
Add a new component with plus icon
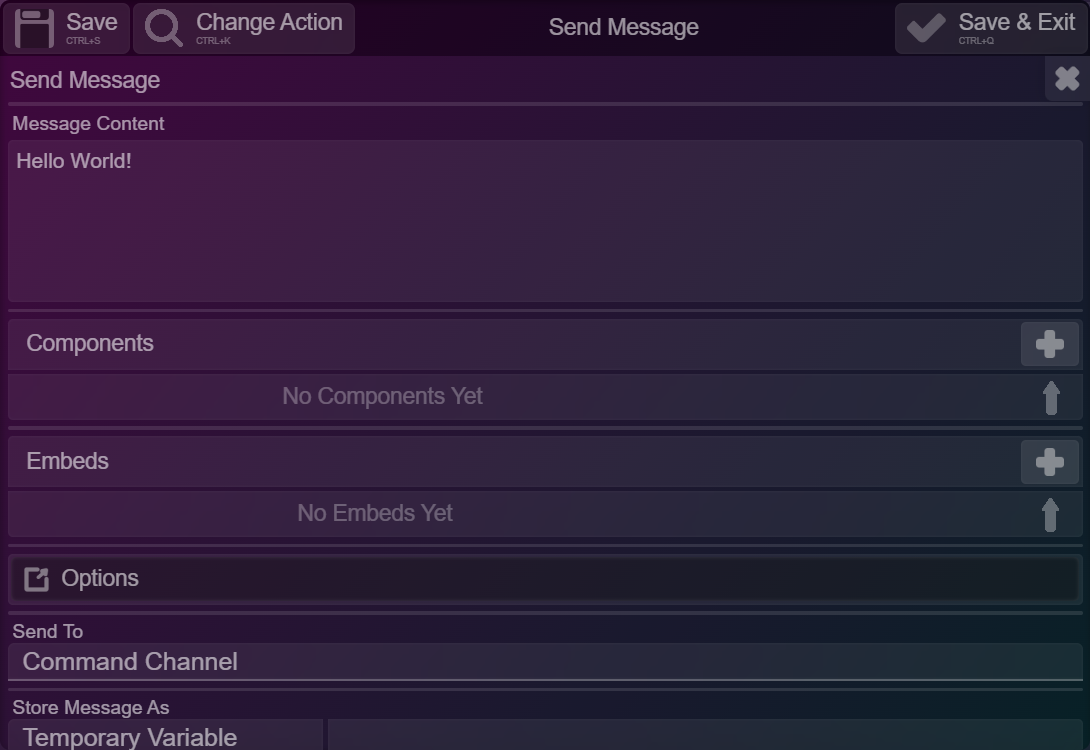[1049, 344]
